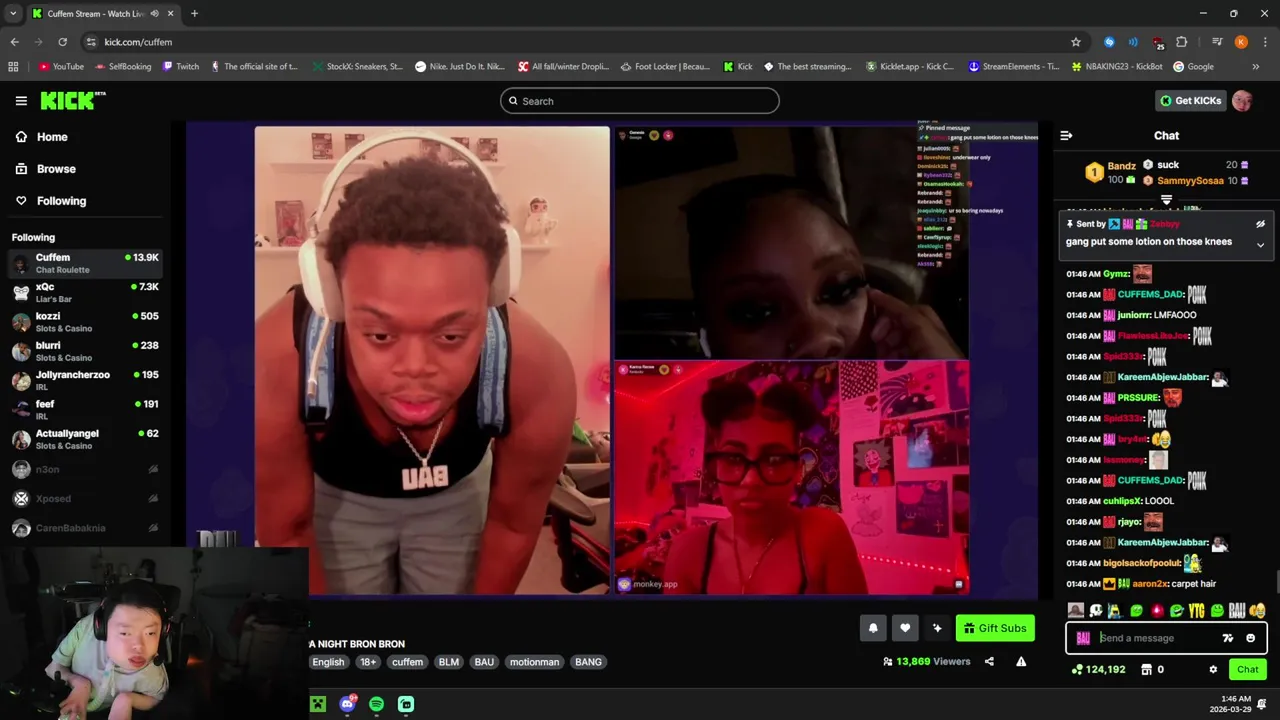Click the Gift Subs button
The width and height of the screenshot is (1280, 720).
[x=995, y=628]
